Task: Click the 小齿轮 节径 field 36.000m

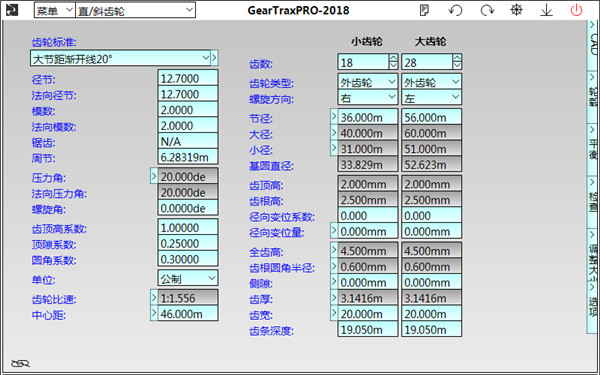Action: (367, 117)
